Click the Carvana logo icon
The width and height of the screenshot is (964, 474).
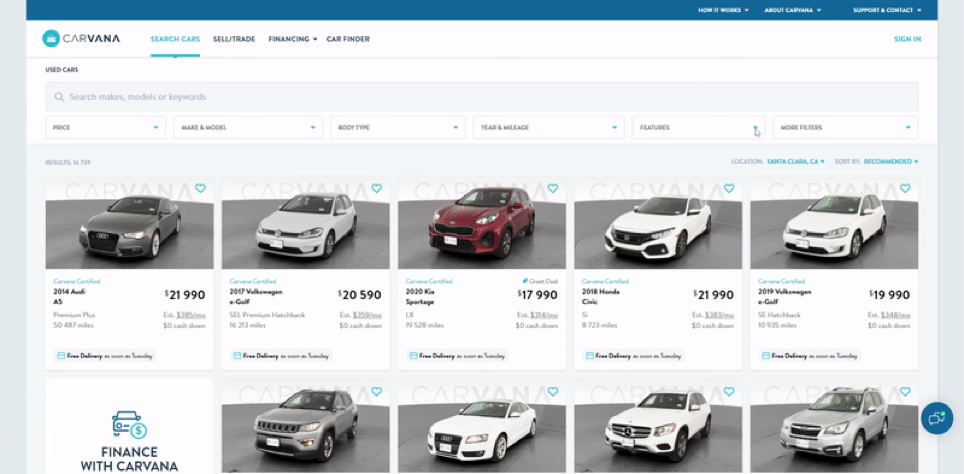[x=51, y=39]
